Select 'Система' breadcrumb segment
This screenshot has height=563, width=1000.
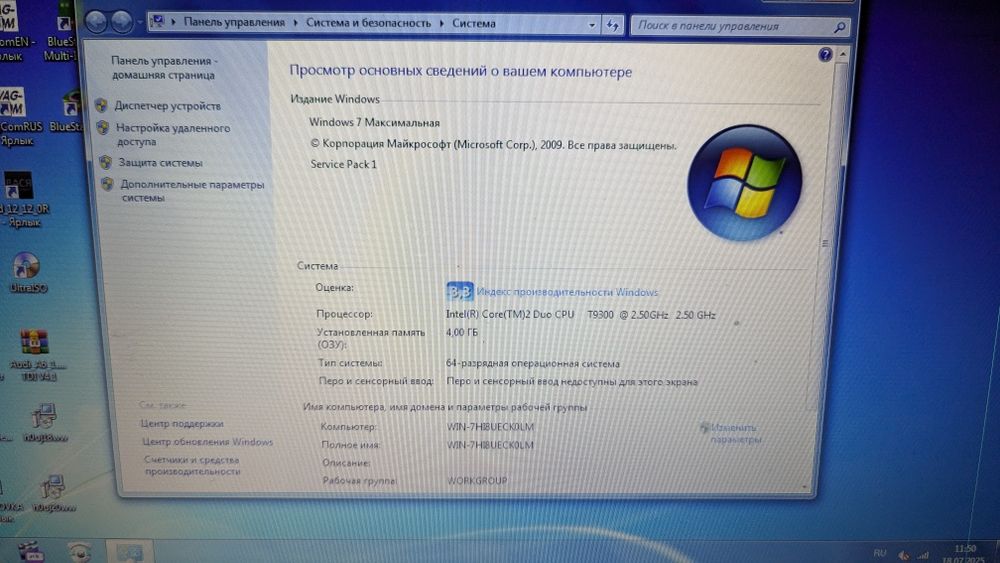(x=473, y=24)
